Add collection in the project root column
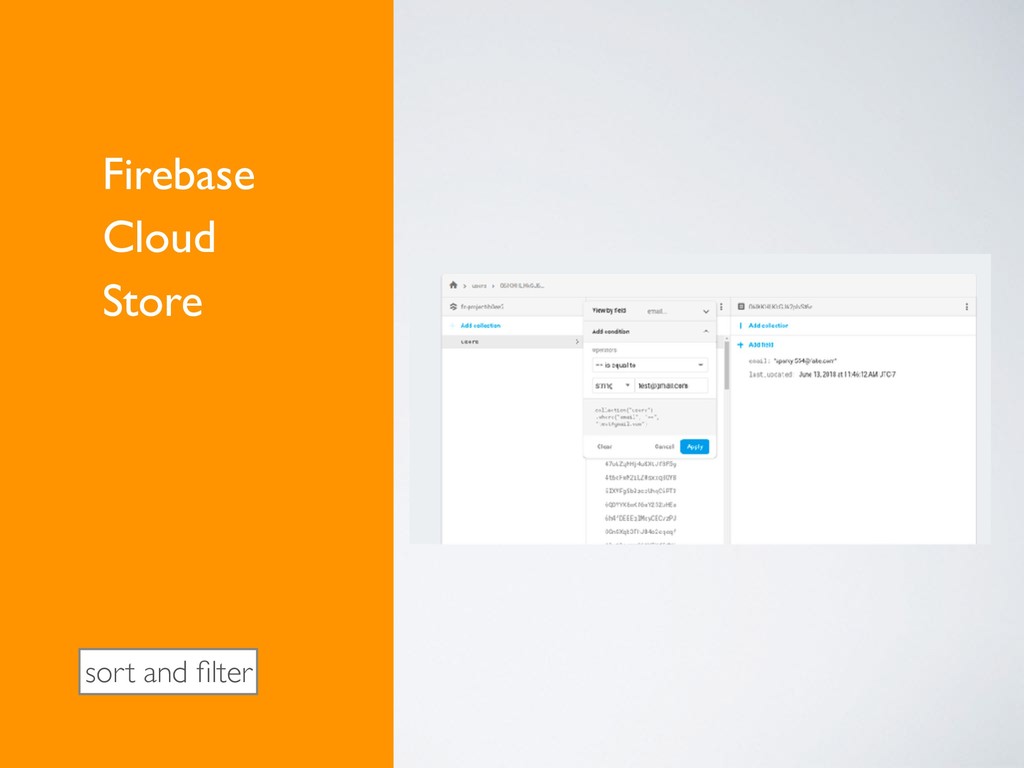Screen dimensions: 1024x768 pyautogui.click(x=480, y=325)
